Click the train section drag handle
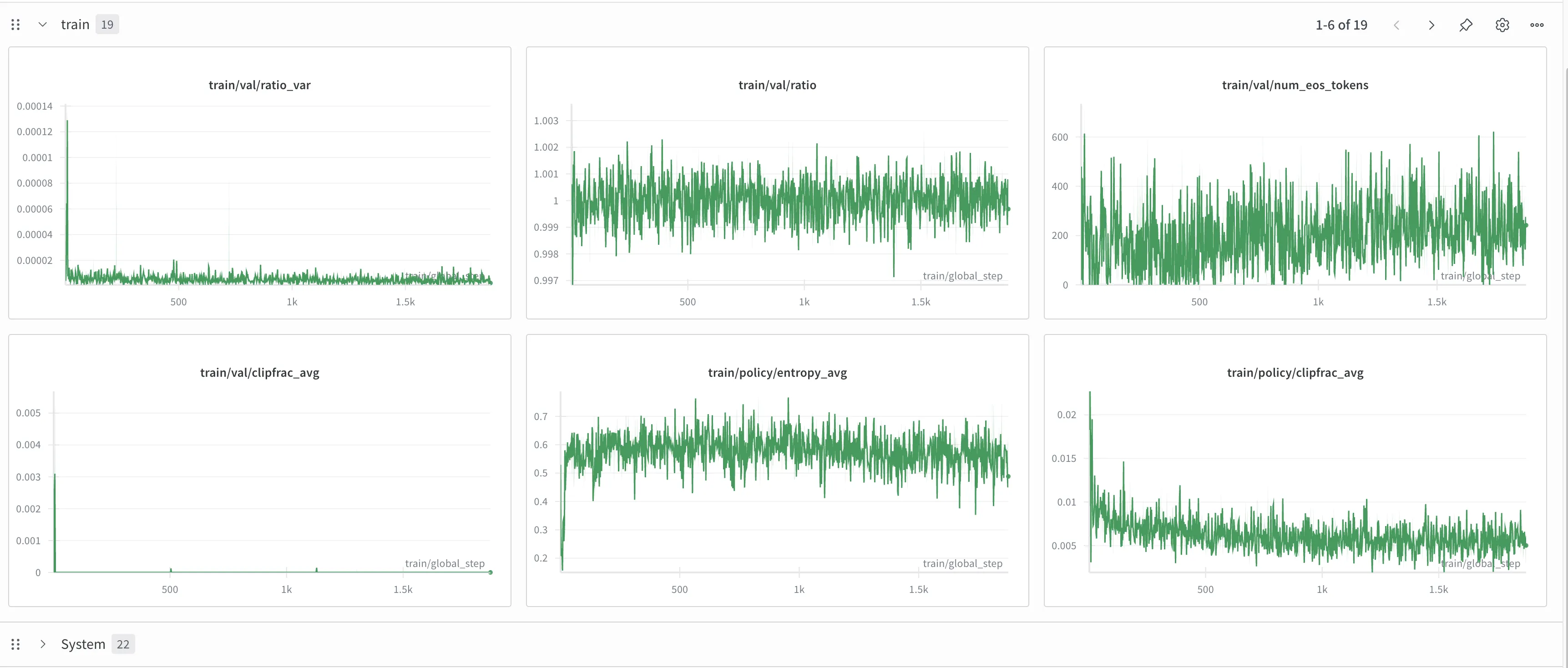This screenshot has width=1568, height=668. click(16, 25)
